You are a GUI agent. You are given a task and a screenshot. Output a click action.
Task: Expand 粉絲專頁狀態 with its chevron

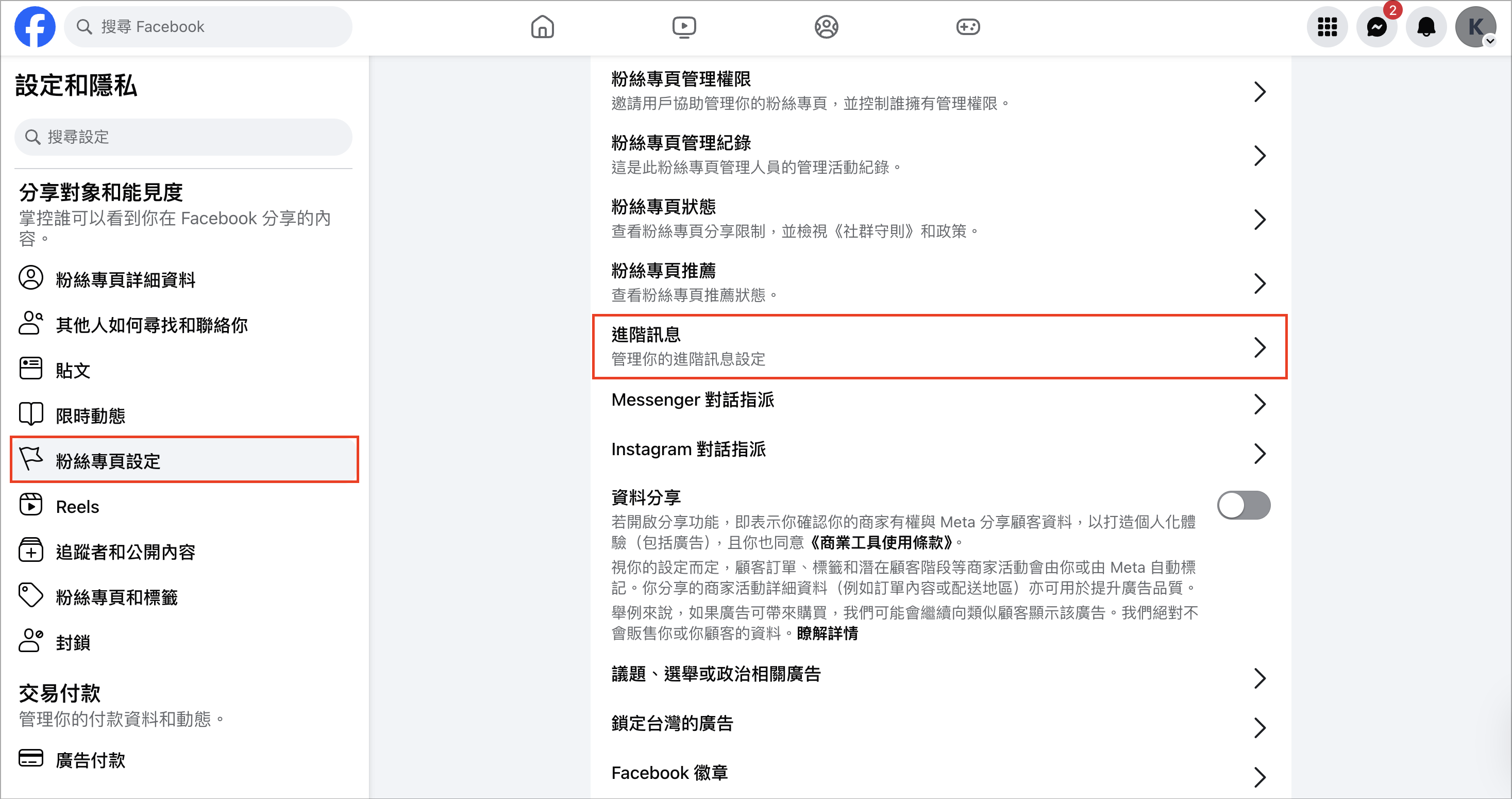tap(1259, 220)
